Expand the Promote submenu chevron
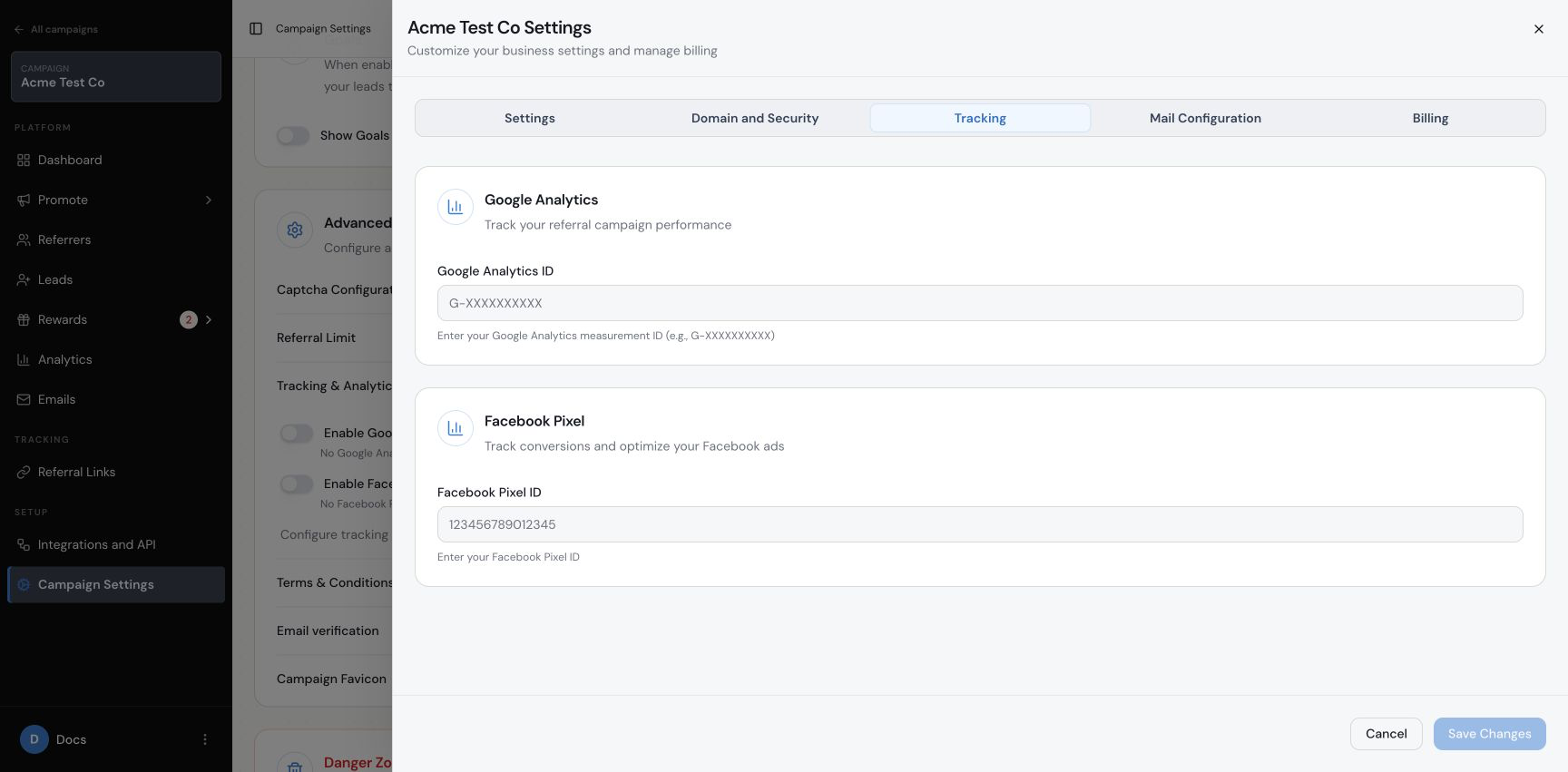1568x772 pixels. tap(209, 200)
